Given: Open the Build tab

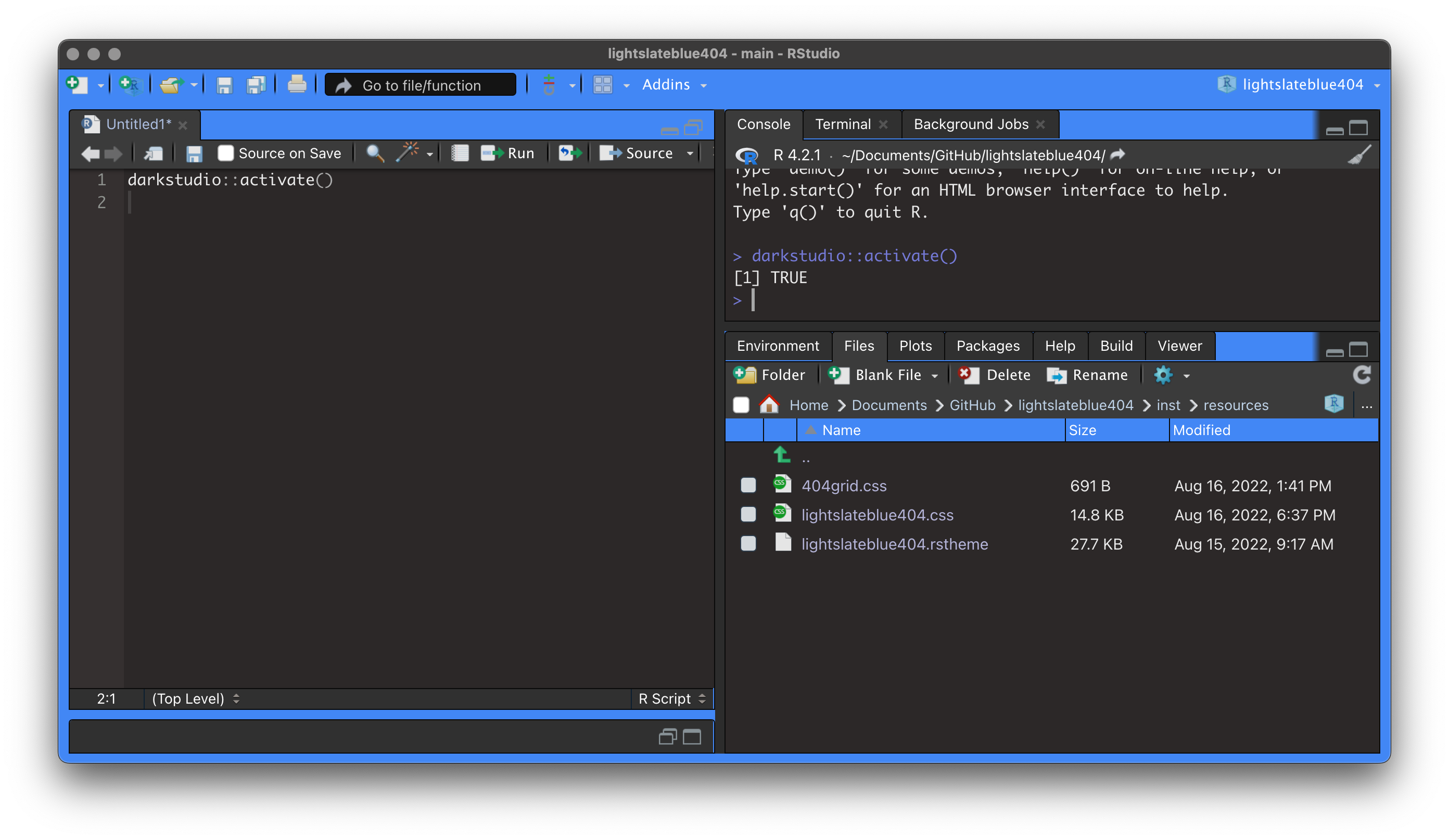Looking at the screenshot, I should click(1116, 346).
